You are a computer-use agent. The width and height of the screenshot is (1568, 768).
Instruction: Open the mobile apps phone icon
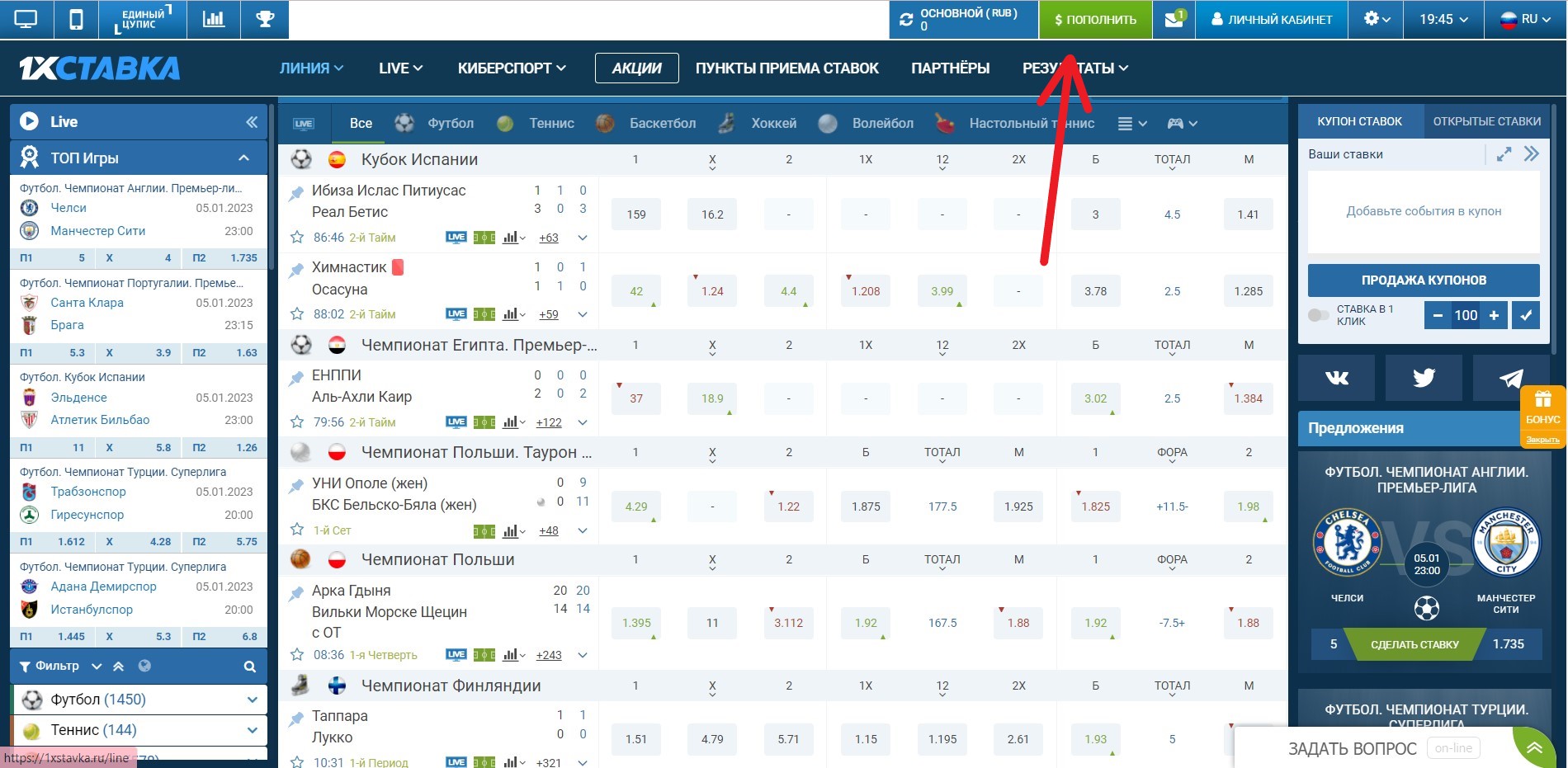tap(76, 19)
